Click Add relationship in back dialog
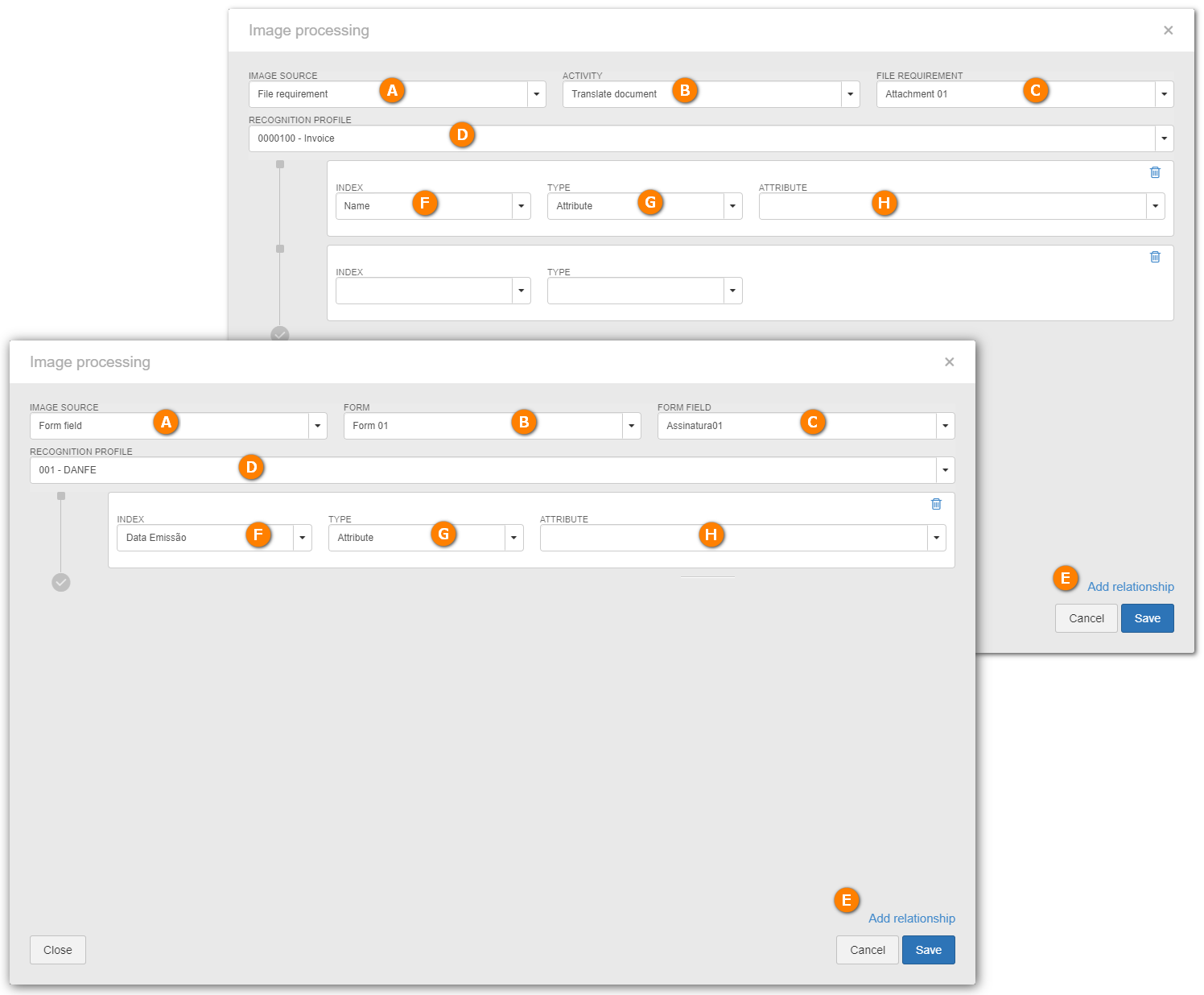1204x995 pixels. click(x=1130, y=587)
